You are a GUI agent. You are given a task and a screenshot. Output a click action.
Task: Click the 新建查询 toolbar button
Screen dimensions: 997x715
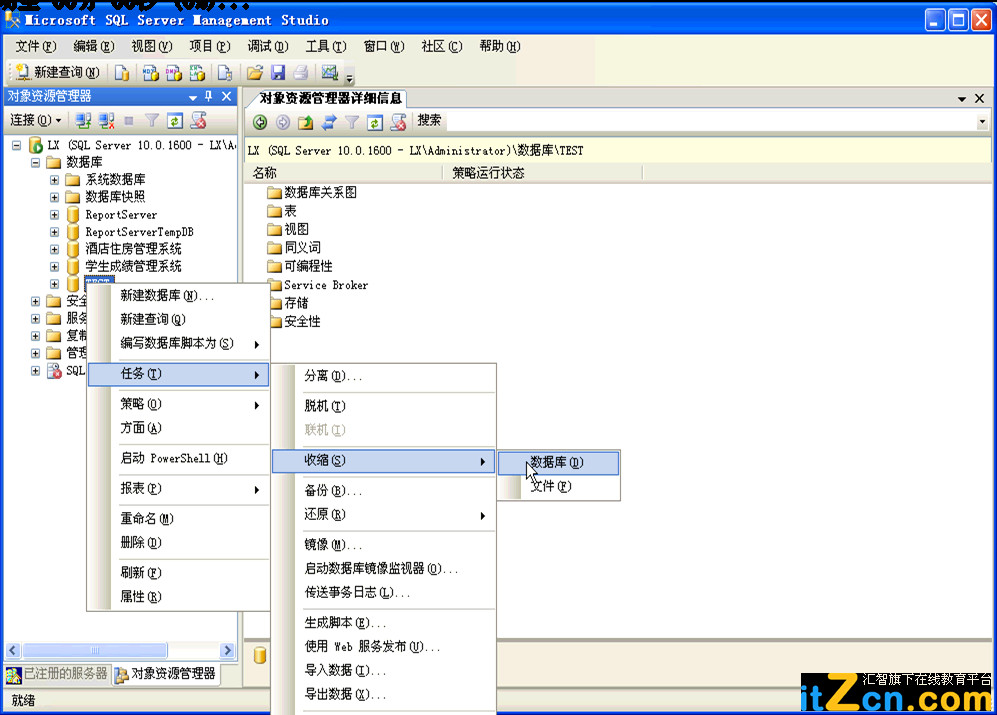click(57, 73)
